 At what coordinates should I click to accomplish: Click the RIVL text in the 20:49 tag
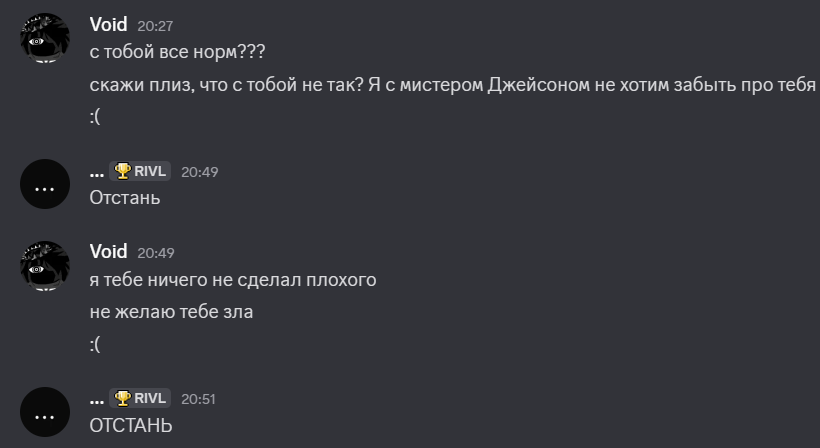pos(150,171)
